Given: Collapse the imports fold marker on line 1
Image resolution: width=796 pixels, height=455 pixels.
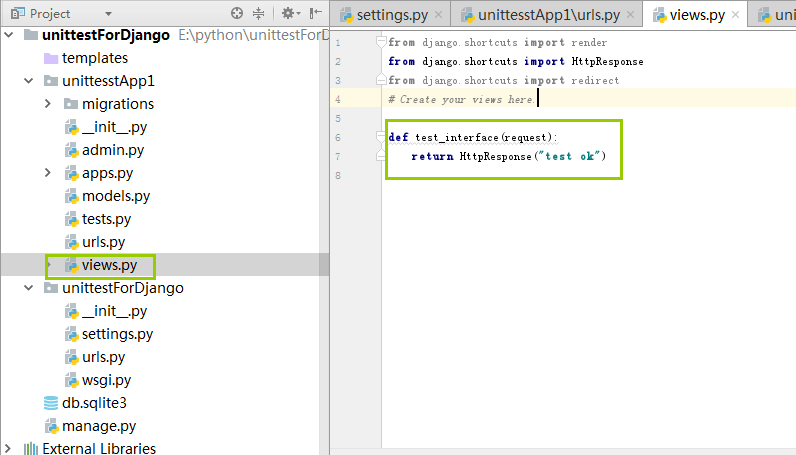Looking at the screenshot, I should (381, 42).
